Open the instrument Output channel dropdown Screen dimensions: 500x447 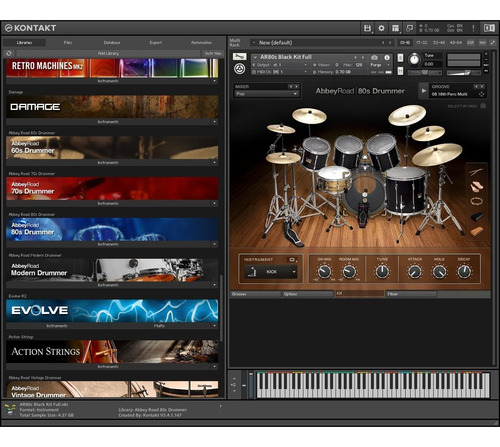[279, 65]
